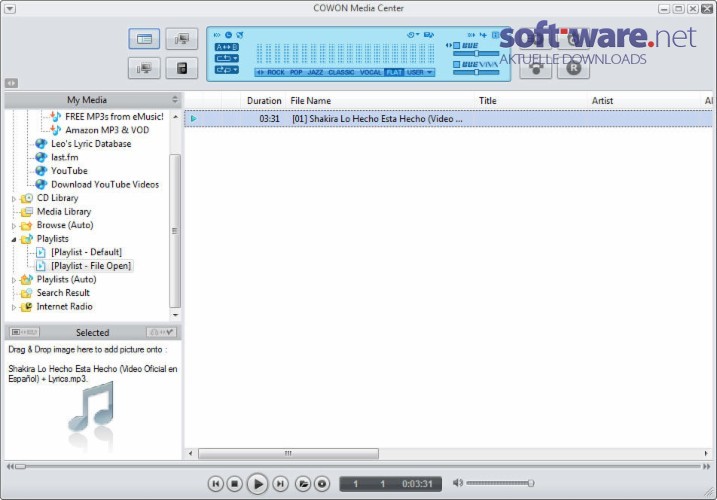Image resolution: width=717 pixels, height=500 pixels.
Task: Click the play indicator on first track row
Action: point(193,119)
